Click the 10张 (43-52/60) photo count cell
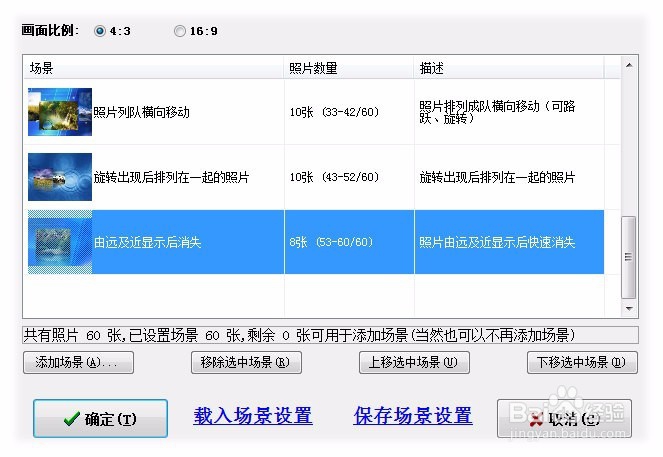Viewport: 663px width, 457px height. point(349,177)
